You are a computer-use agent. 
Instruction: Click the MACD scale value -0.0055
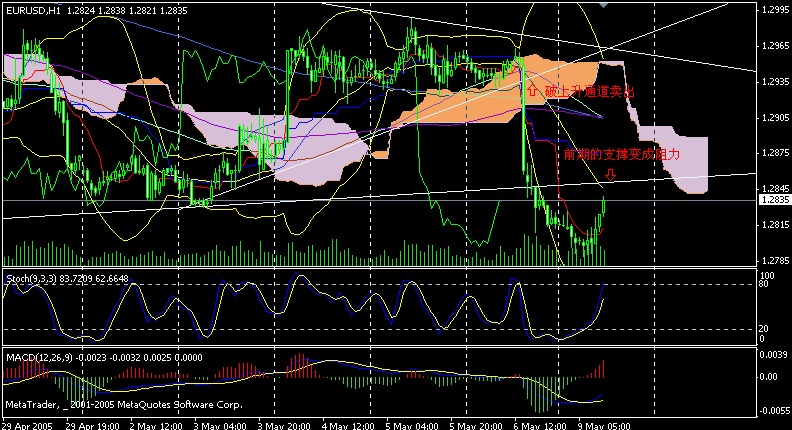pos(773,411)
